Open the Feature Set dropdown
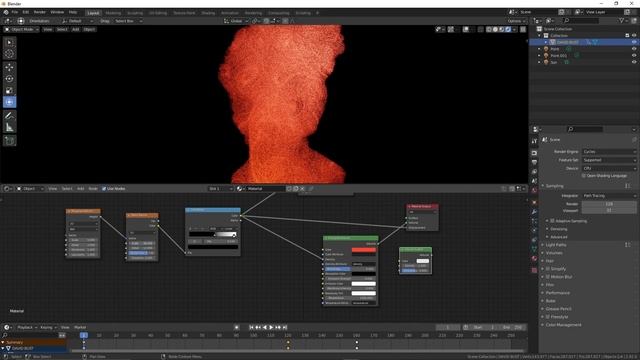This screenshot has width=640, height=360. [x=609, y=160]
